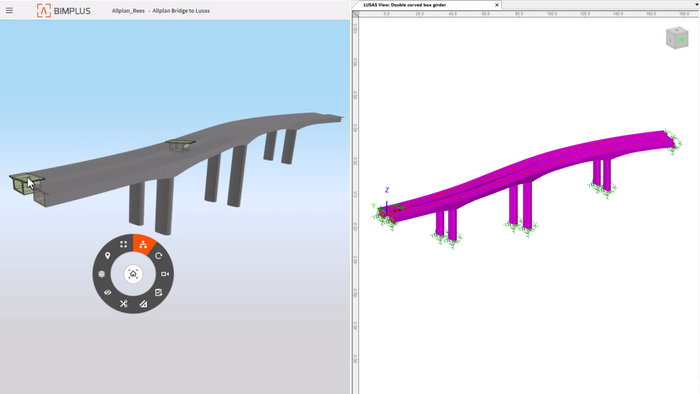Viewport: 700px width, 394px height.
Task: Select the highlighted green box girder section at bridge end
Action: pos(27,183)
